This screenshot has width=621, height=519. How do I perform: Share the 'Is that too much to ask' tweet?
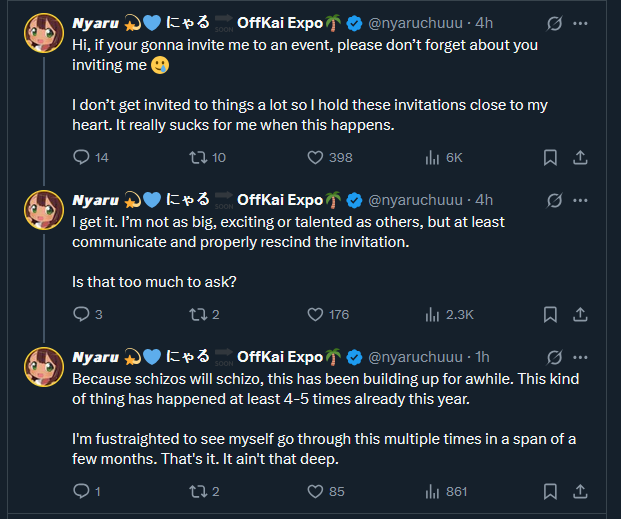pyautogui.click(x=579, y=314)
